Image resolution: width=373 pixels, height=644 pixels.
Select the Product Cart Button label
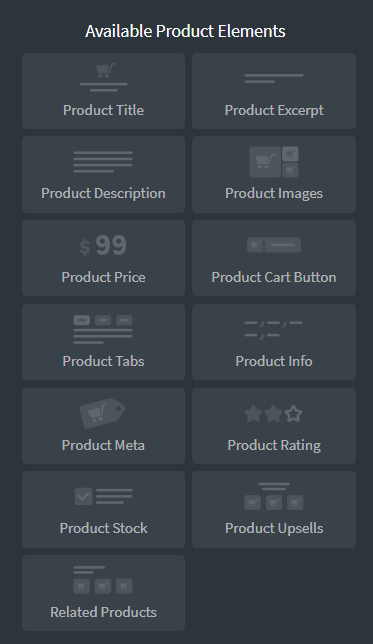pyautogui.click(x=274, y=277)
